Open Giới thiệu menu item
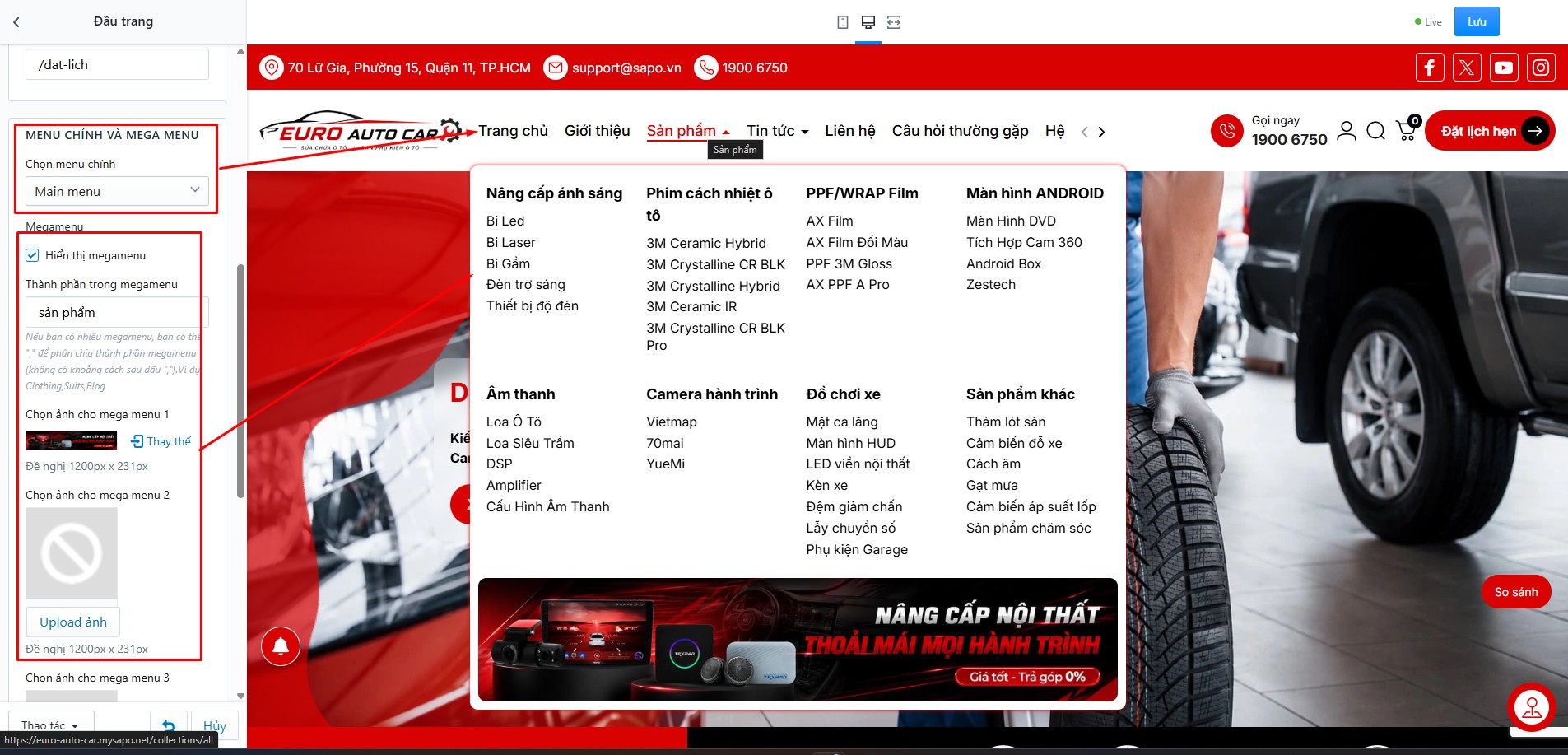This screenshot has height=755, width=1568. (598, 131)
